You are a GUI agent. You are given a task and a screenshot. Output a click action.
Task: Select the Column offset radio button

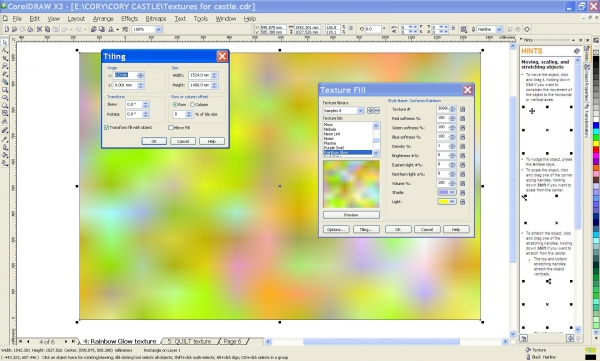click(192, 105)
